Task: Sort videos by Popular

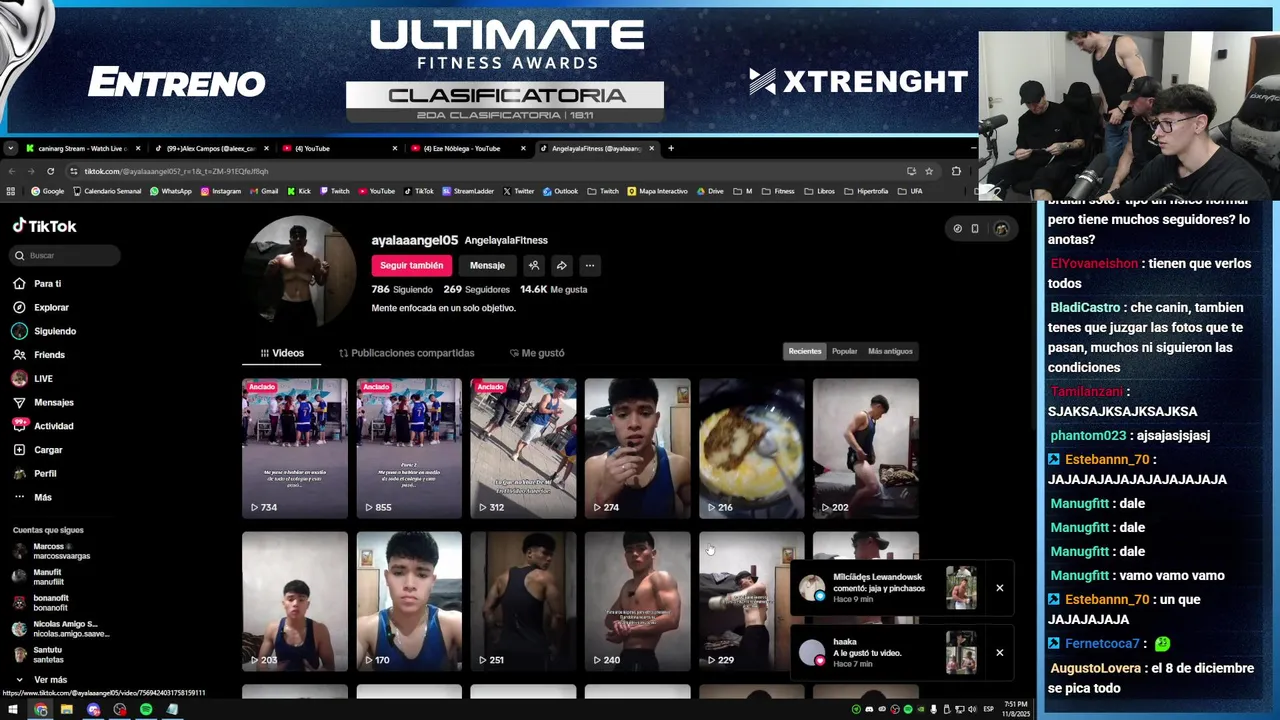Action: 845,351
